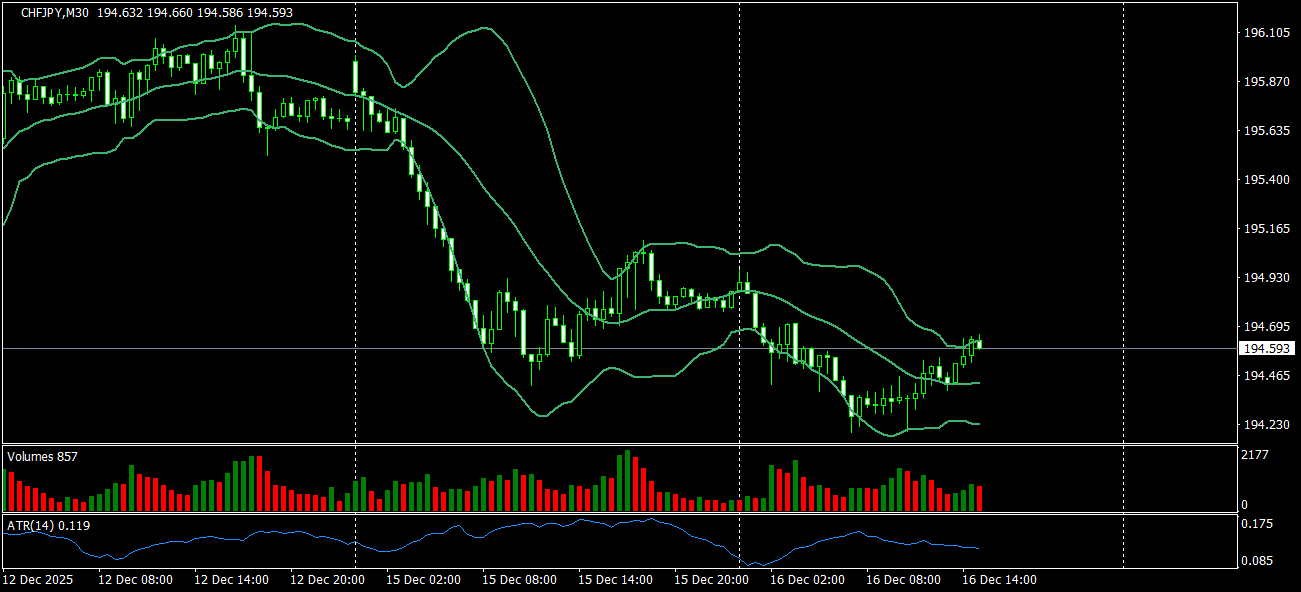
Task: Click the 12 Dec 14:00 time label
Action: pyautogui.click(x=232, y=580)
